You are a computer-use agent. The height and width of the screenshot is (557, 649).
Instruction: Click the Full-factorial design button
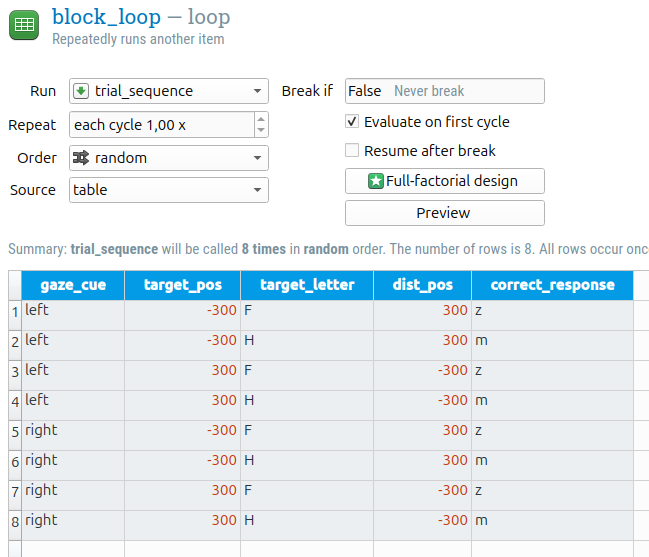click(x=444, y=181)
